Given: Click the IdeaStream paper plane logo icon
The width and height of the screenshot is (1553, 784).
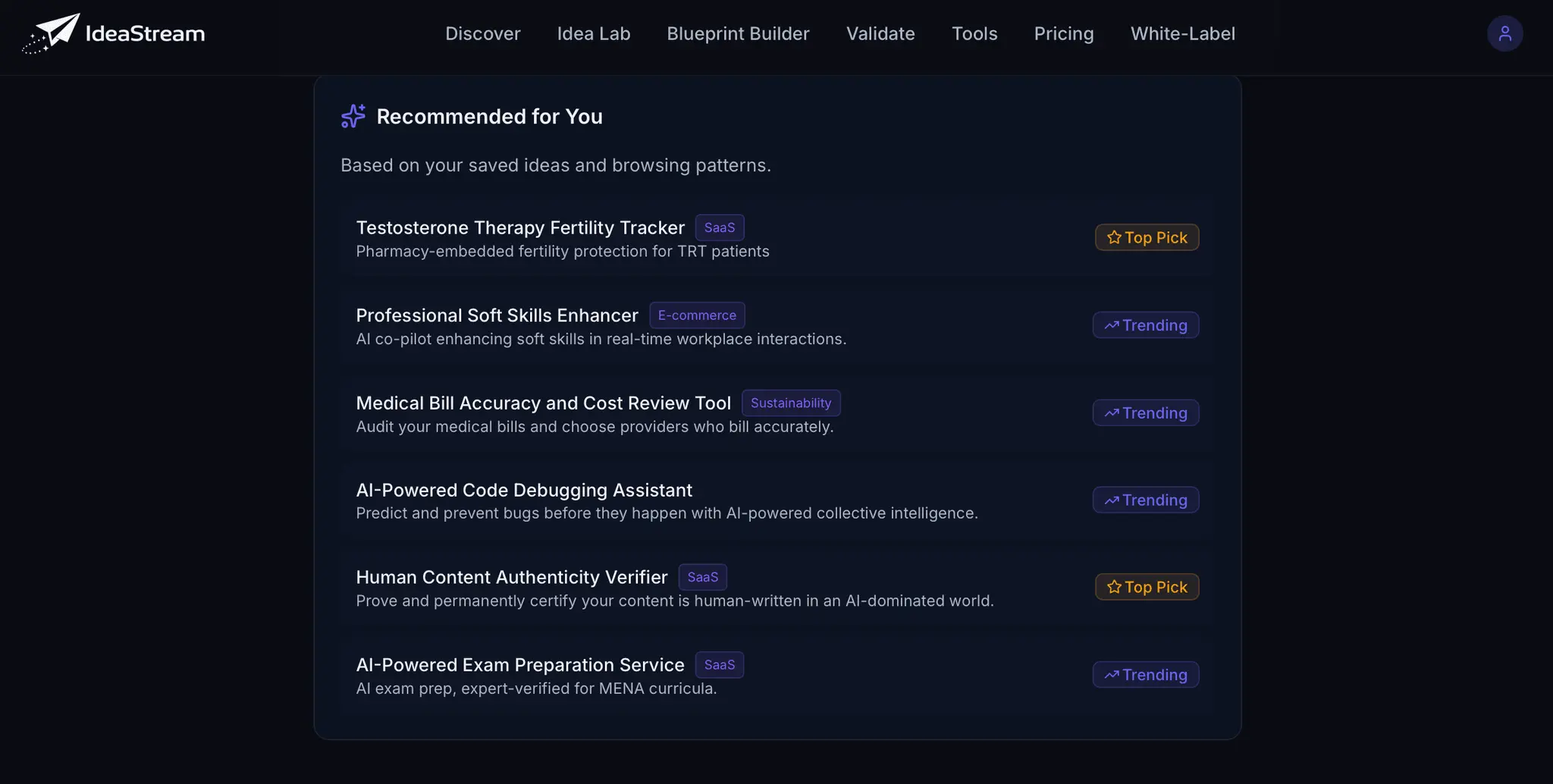Looking at the screenshot, I should [x=51, y=33].
